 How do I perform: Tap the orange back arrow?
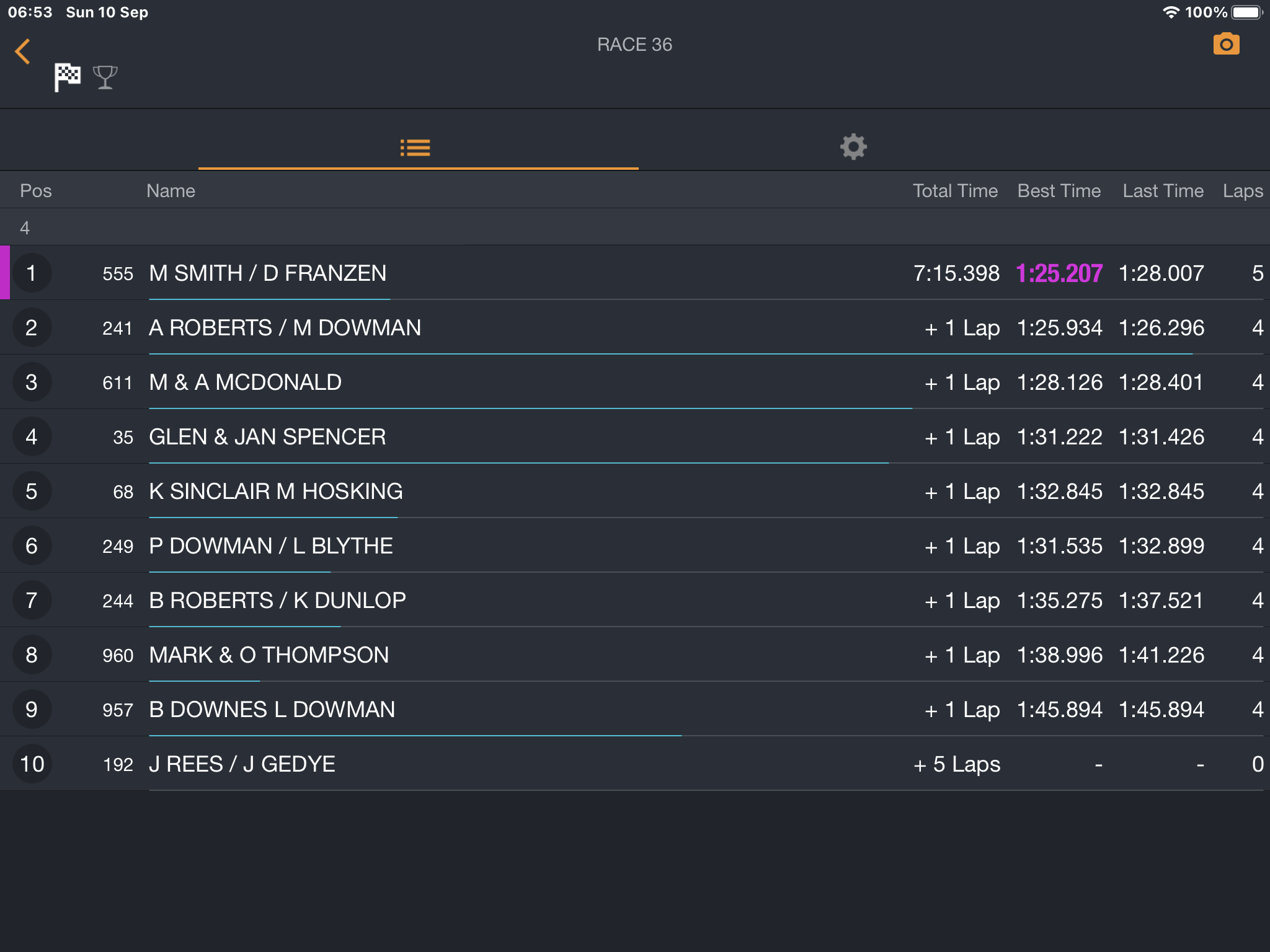(23, 51)
